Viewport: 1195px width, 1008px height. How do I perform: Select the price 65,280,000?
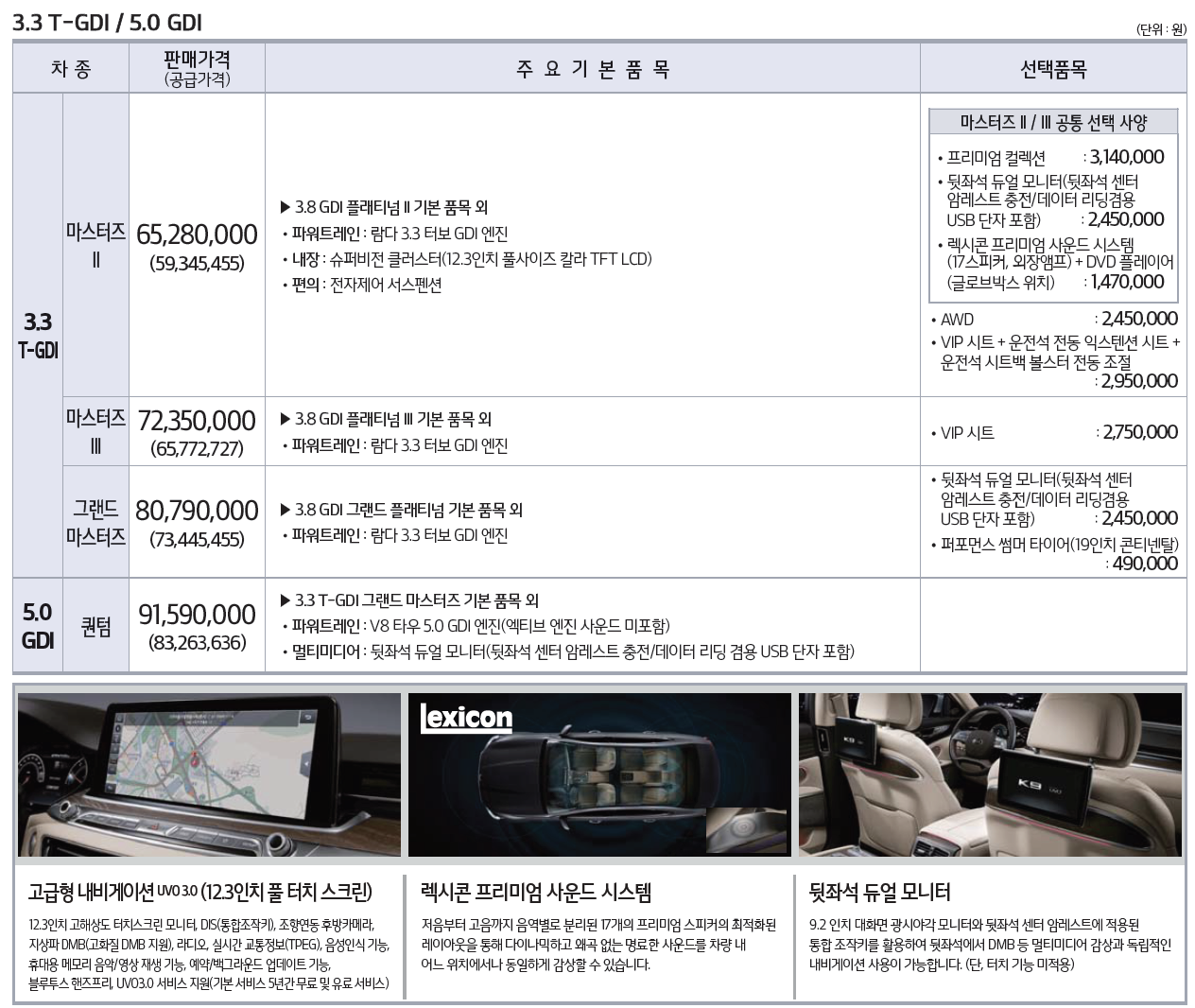[197, 234]
